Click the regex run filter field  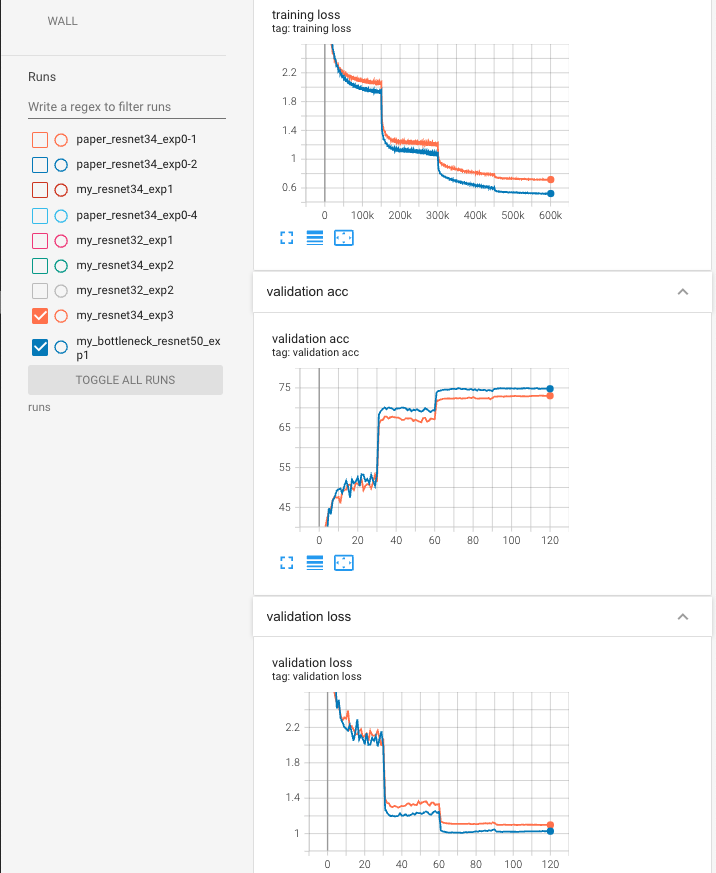pos(127,107)
